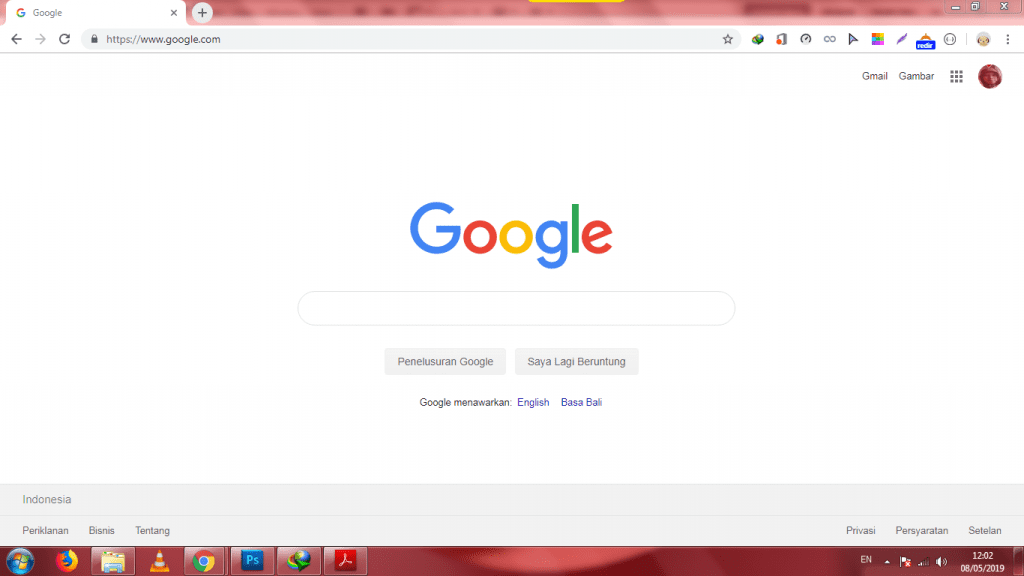Click the browser forward arrow
This screenshot has height=576, width=1024.
[x=40, y=39]
